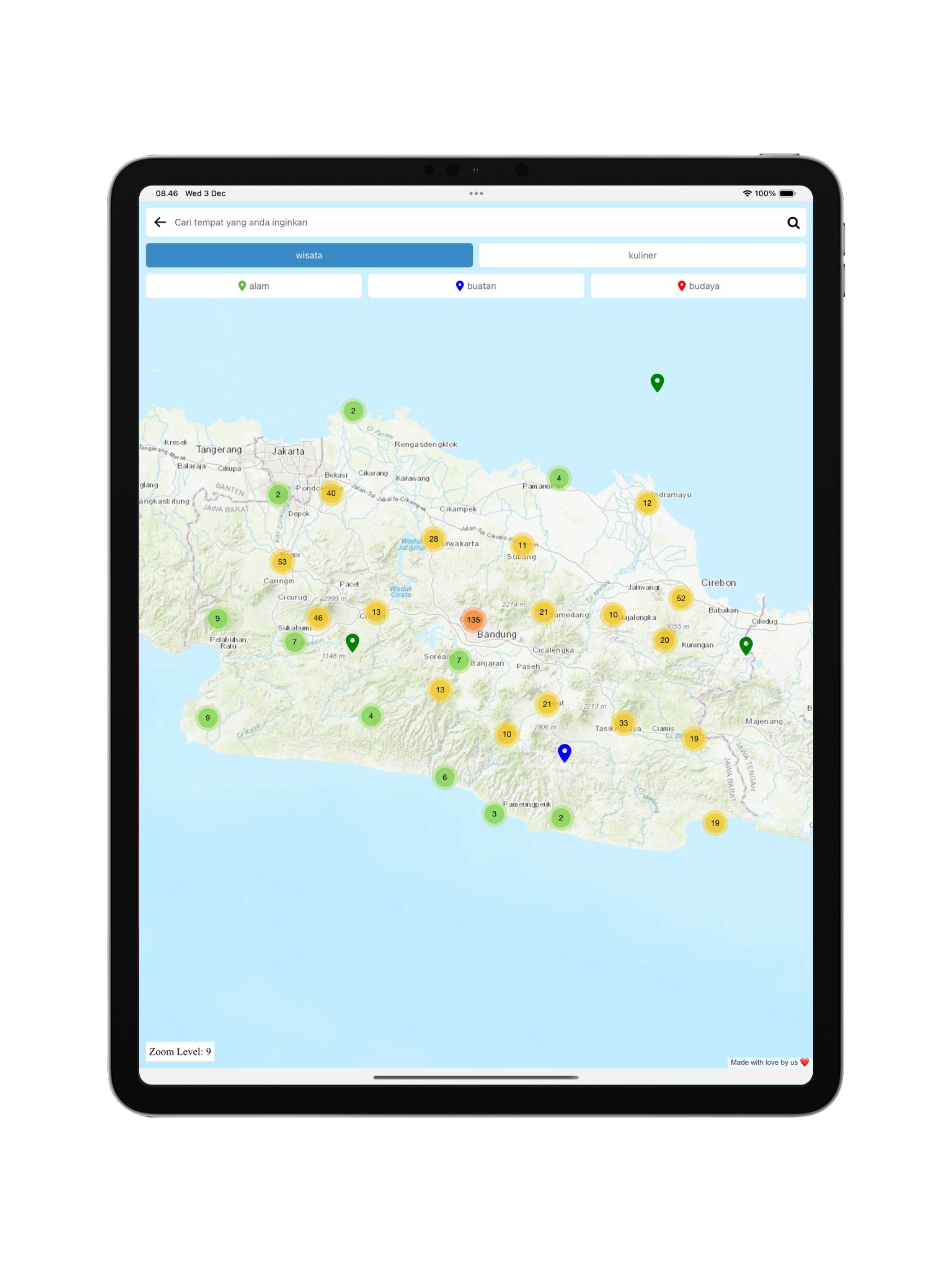Open the 10 cluster near Majalengka

click(x=613, y=615)
